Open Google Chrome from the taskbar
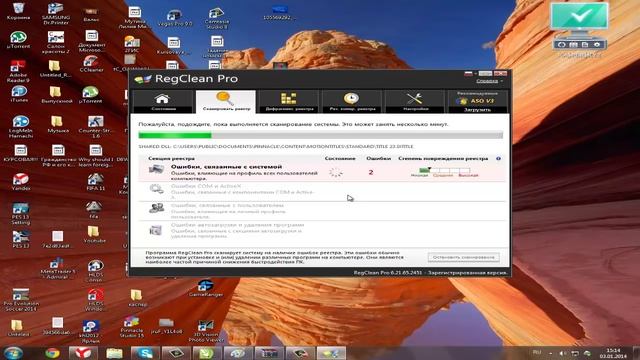Viewport: 640px width, 360px height. [52, 353]
